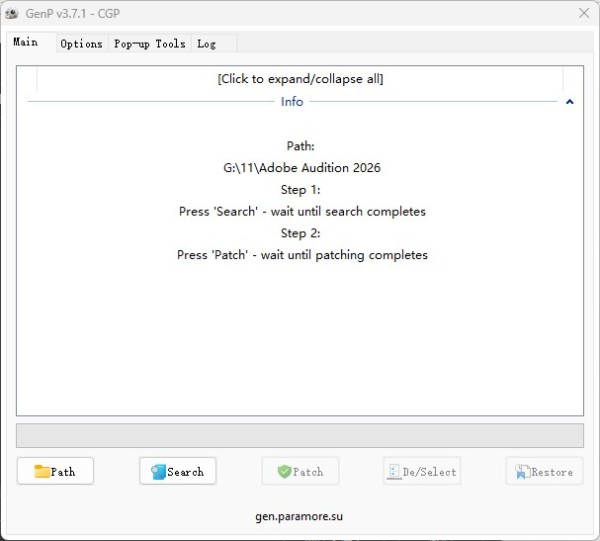Click the "Press 'Patch'" instruction line
The height and width of the screenshot is (541, 600).
(302, 255)
